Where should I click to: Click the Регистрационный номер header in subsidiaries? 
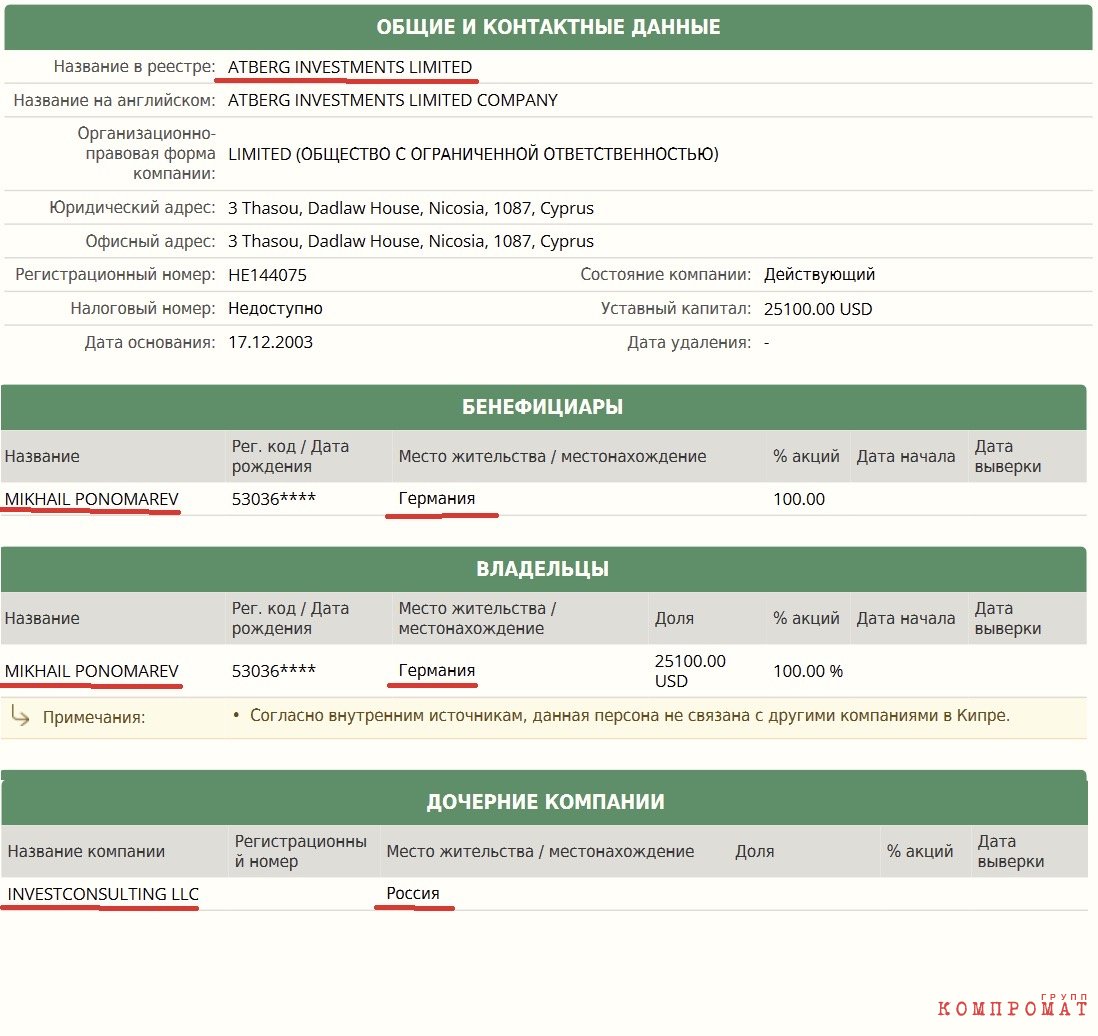(300, 851)
